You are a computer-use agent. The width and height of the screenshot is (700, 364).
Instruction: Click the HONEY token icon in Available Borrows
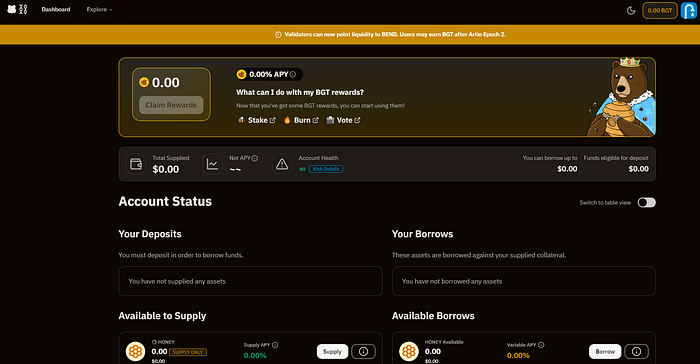pos(408,351)
